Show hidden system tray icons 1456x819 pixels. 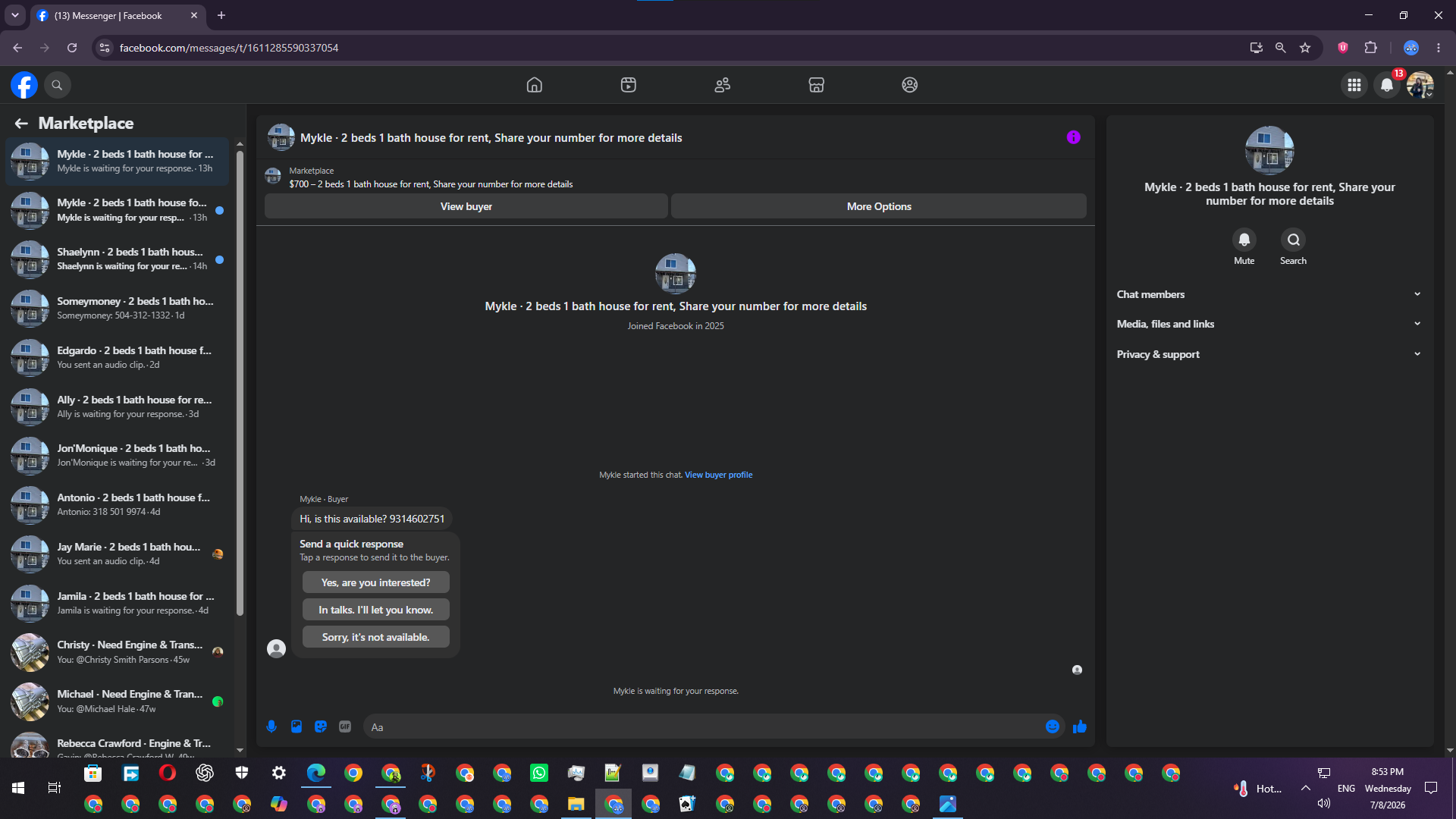pos(1306,788)
